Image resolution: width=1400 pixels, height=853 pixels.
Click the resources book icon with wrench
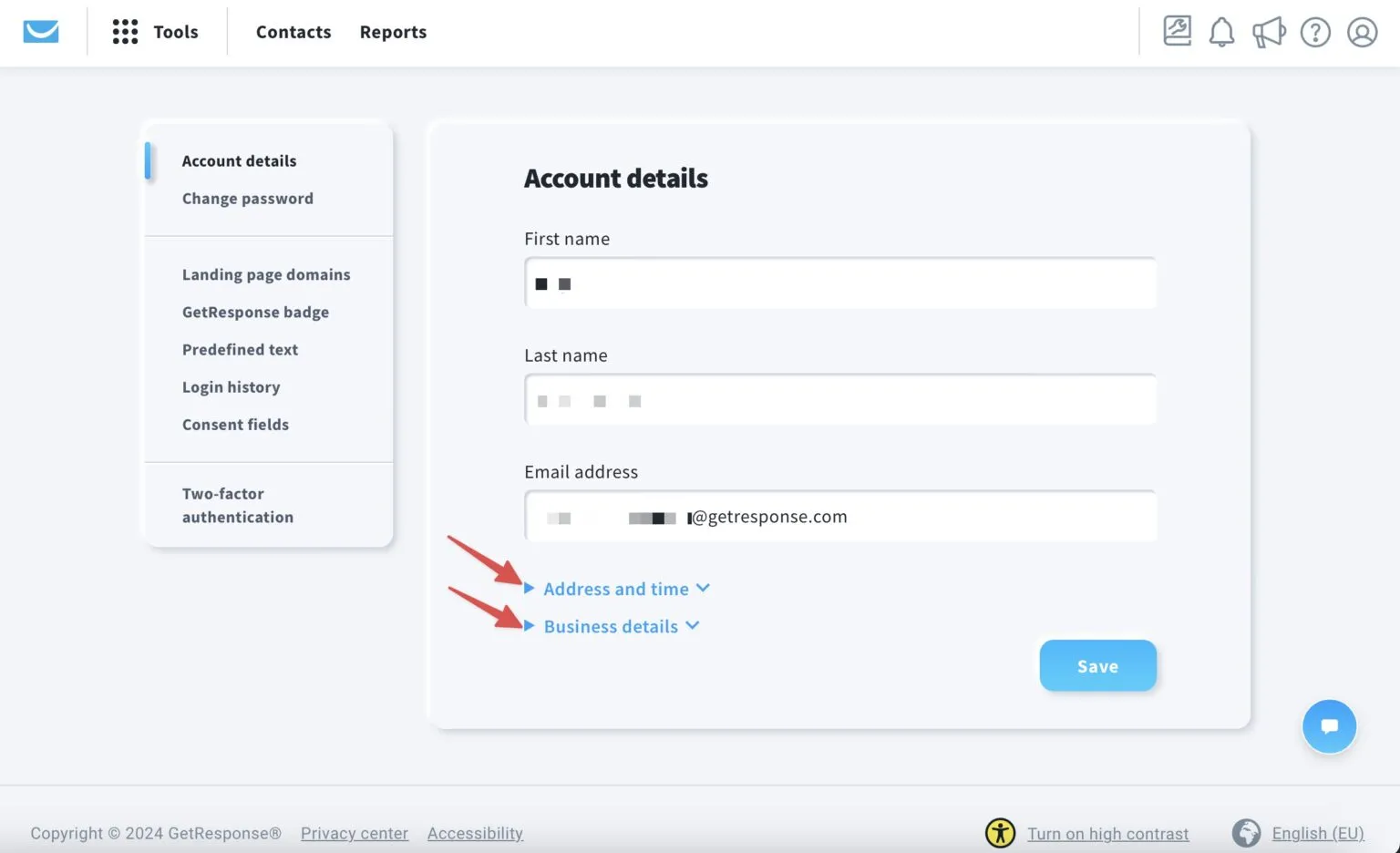pyautogui.click(x=1176, y=30)
